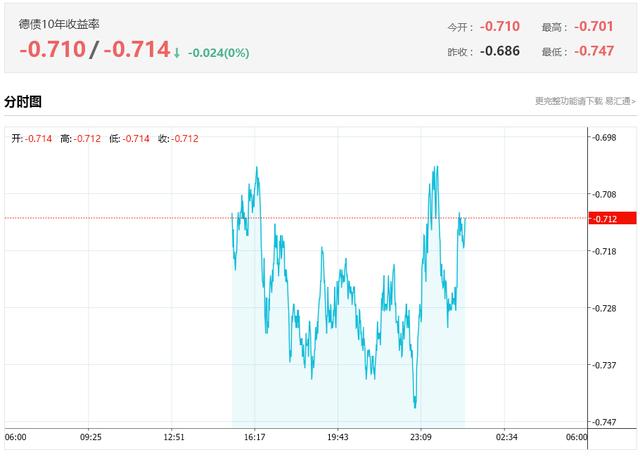Click the -0.710 / -0.714 large quote

tap(94, 49)
